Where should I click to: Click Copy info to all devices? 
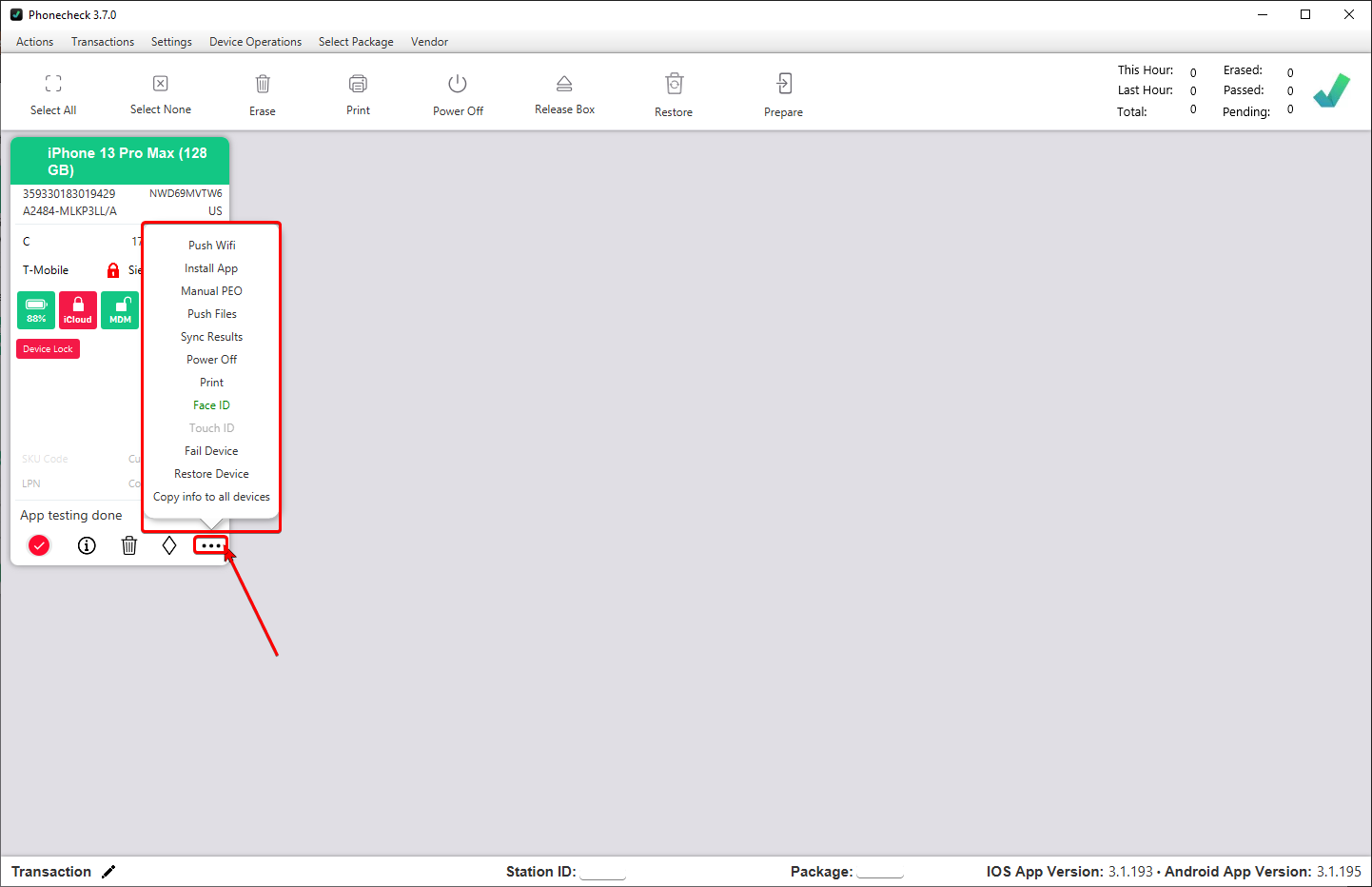click(211, 497)
